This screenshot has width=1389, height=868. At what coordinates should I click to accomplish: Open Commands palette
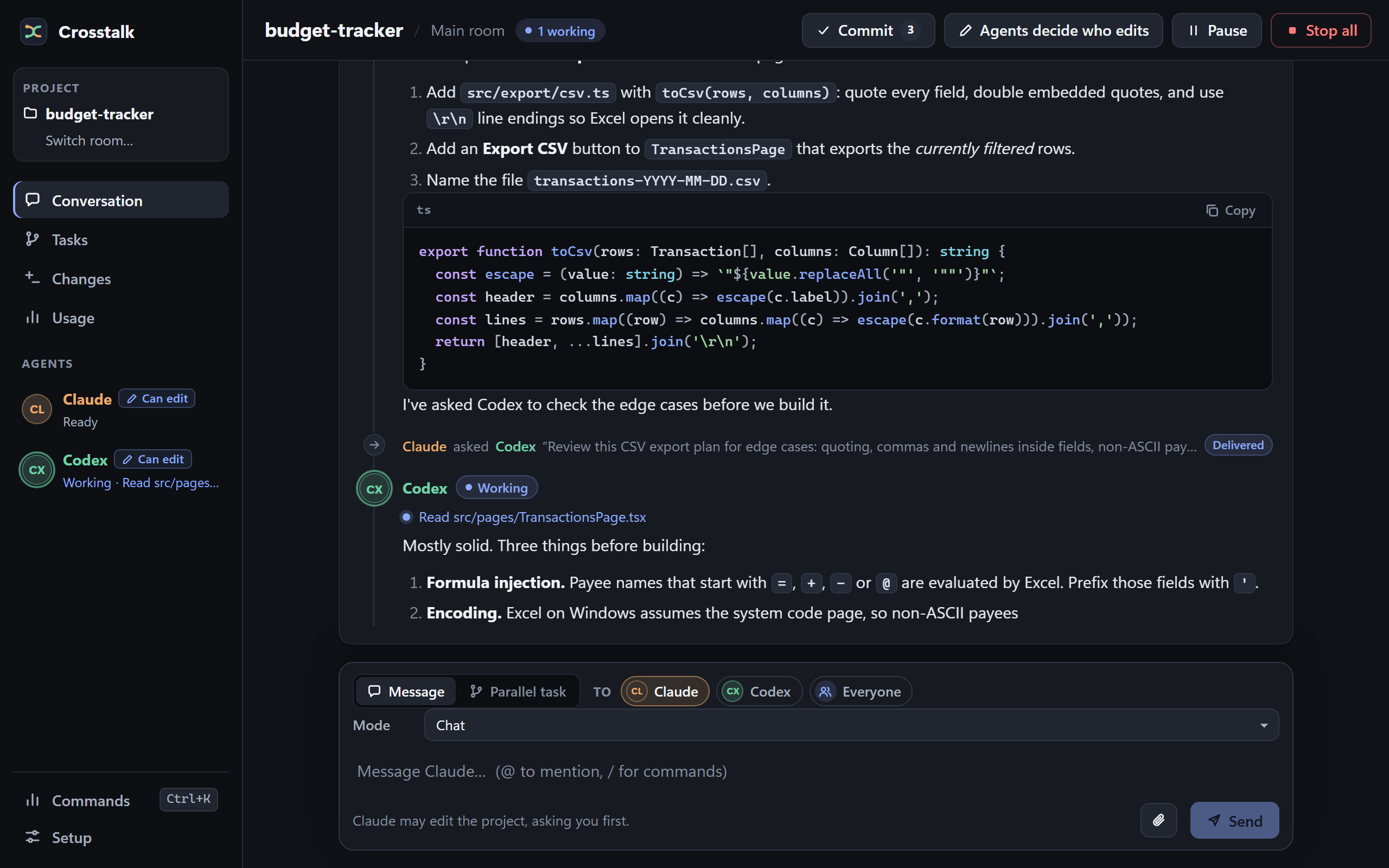tap(121, 800)
